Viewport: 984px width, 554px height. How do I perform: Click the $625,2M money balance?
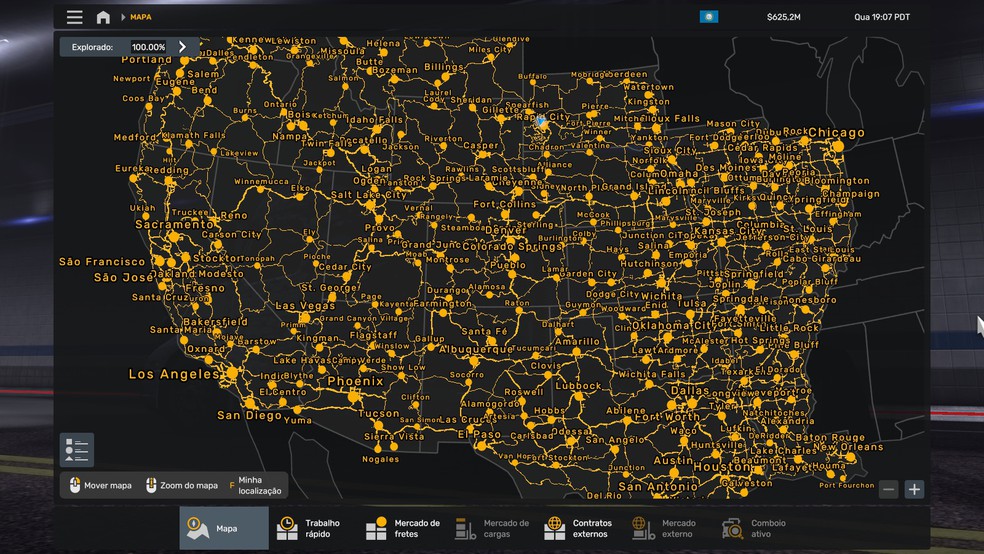[783, 17]
